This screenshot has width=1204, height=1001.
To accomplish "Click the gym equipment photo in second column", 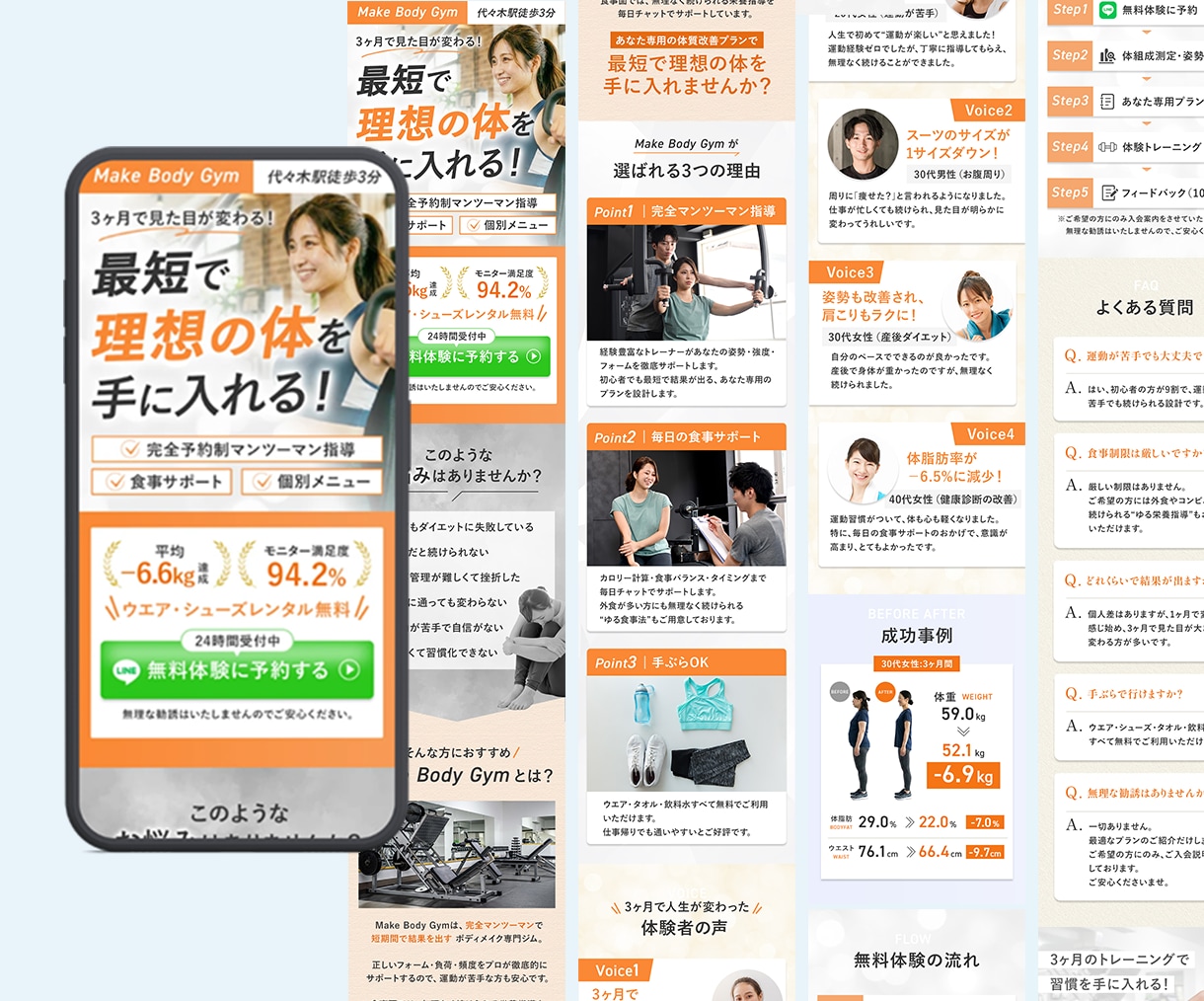I will (x=458, y=854).
